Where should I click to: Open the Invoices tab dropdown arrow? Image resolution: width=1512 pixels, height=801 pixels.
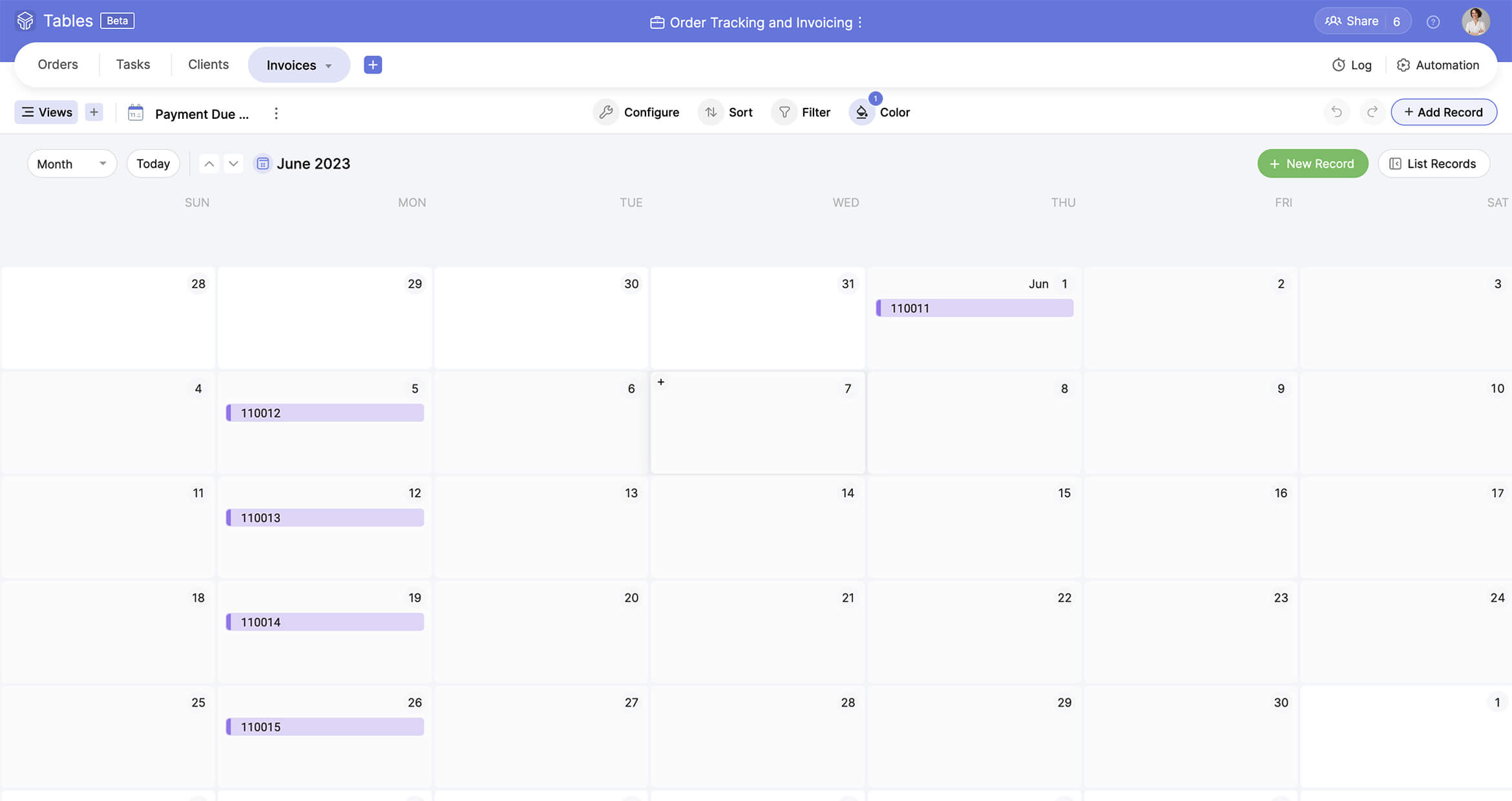(x=329, y=66)
